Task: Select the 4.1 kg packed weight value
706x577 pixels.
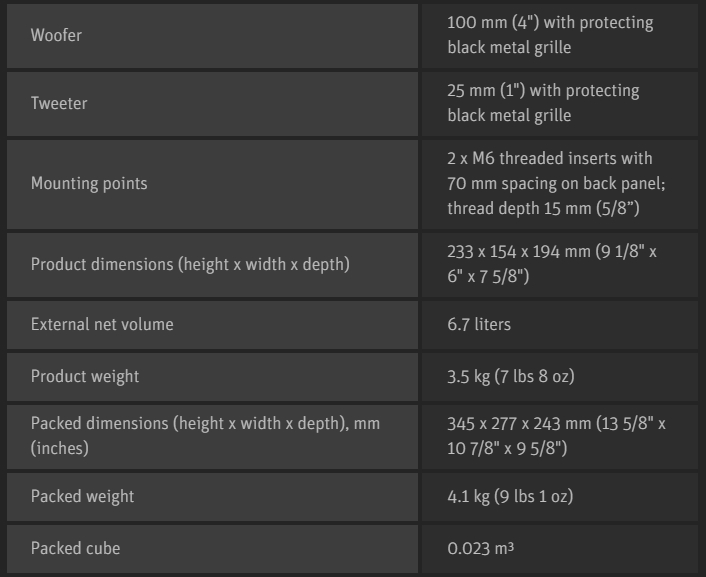Action: click(510, 496)
